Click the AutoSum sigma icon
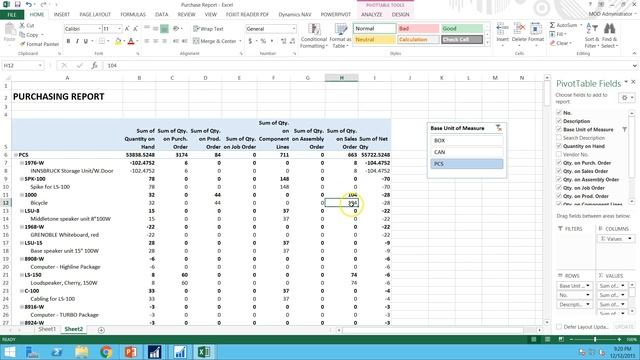This screenshot has width=640, height=360. 552,25
